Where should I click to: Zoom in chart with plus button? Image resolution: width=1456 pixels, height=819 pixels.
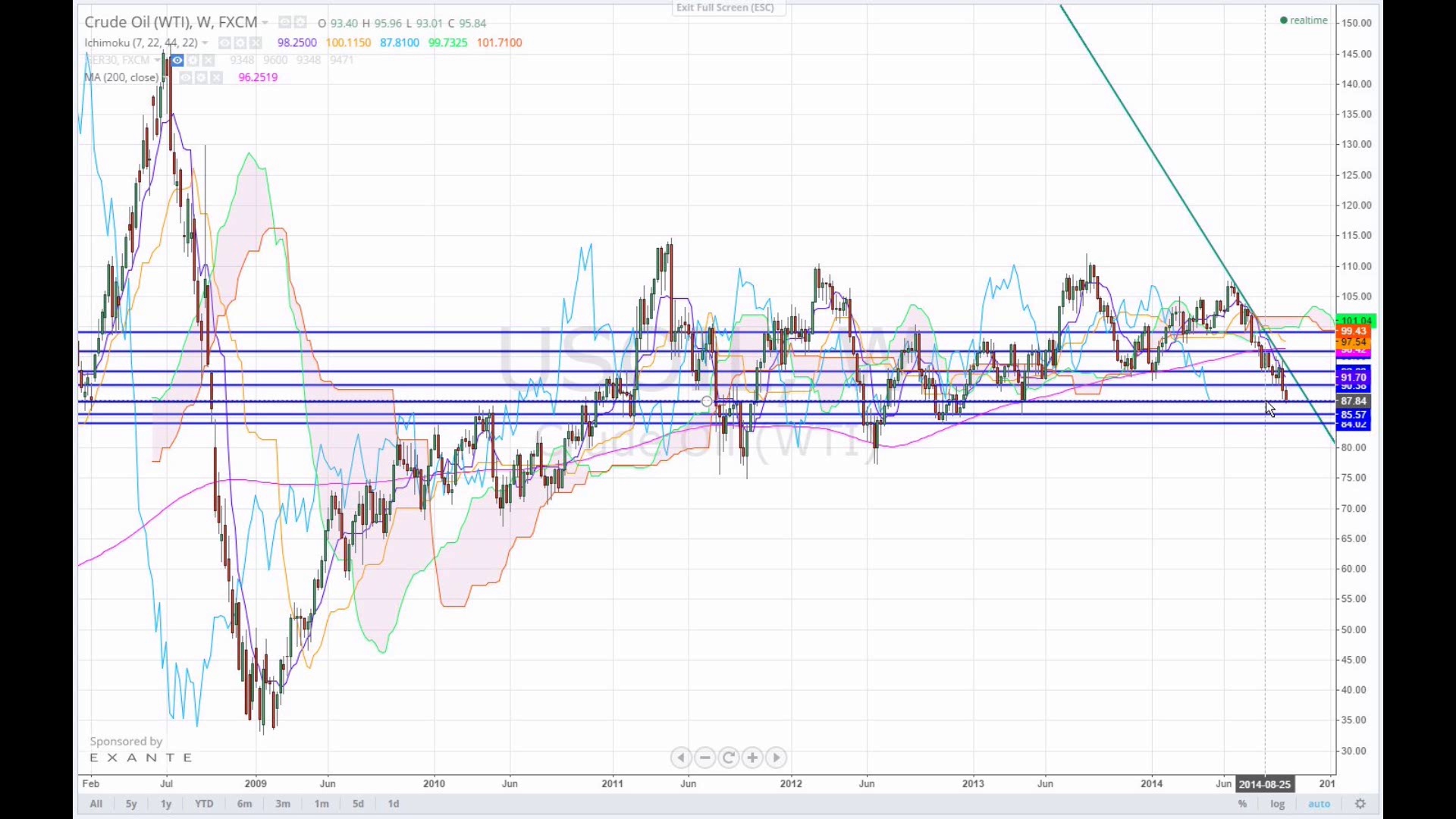tap(752, 758)
